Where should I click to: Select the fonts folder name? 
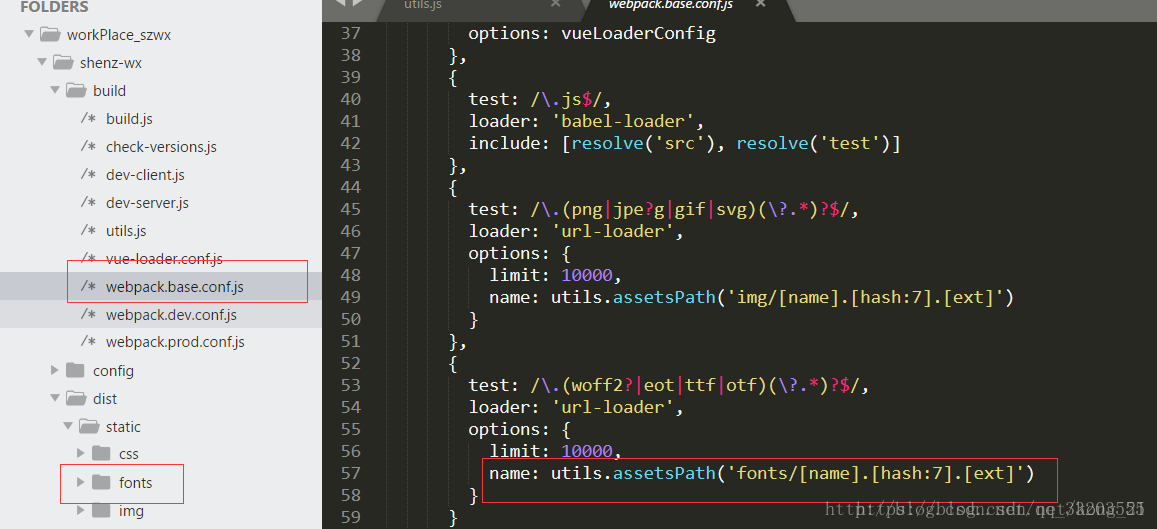tap(136, 483)
